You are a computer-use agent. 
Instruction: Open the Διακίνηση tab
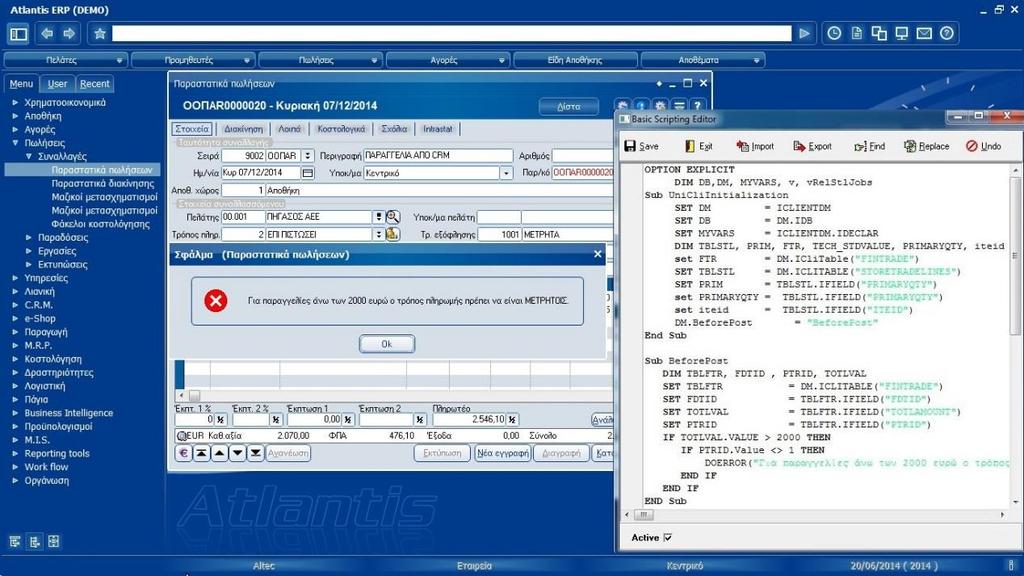coord(243,129)
